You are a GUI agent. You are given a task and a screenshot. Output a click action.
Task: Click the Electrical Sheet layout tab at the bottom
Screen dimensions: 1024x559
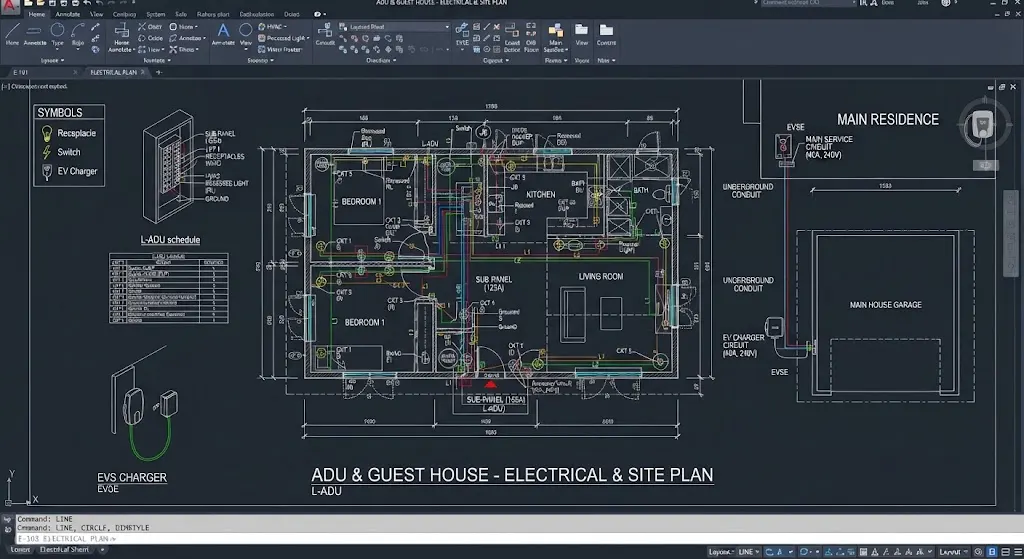65,550
